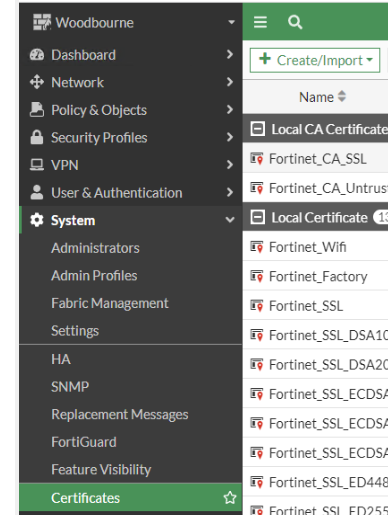Click the Woodbourne VDOM name
The height and width of the screenshot is (515, 388).
point(94,23)
